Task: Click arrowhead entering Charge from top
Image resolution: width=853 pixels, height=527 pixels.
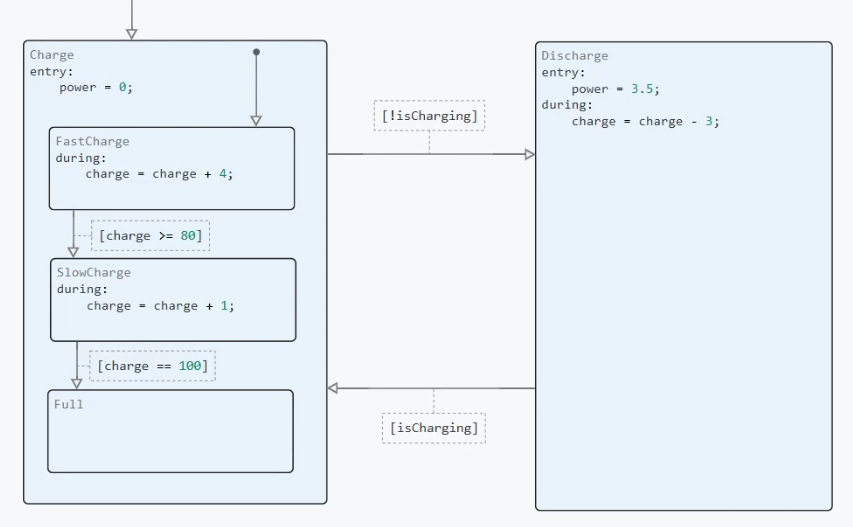Action: click(132, 34)
